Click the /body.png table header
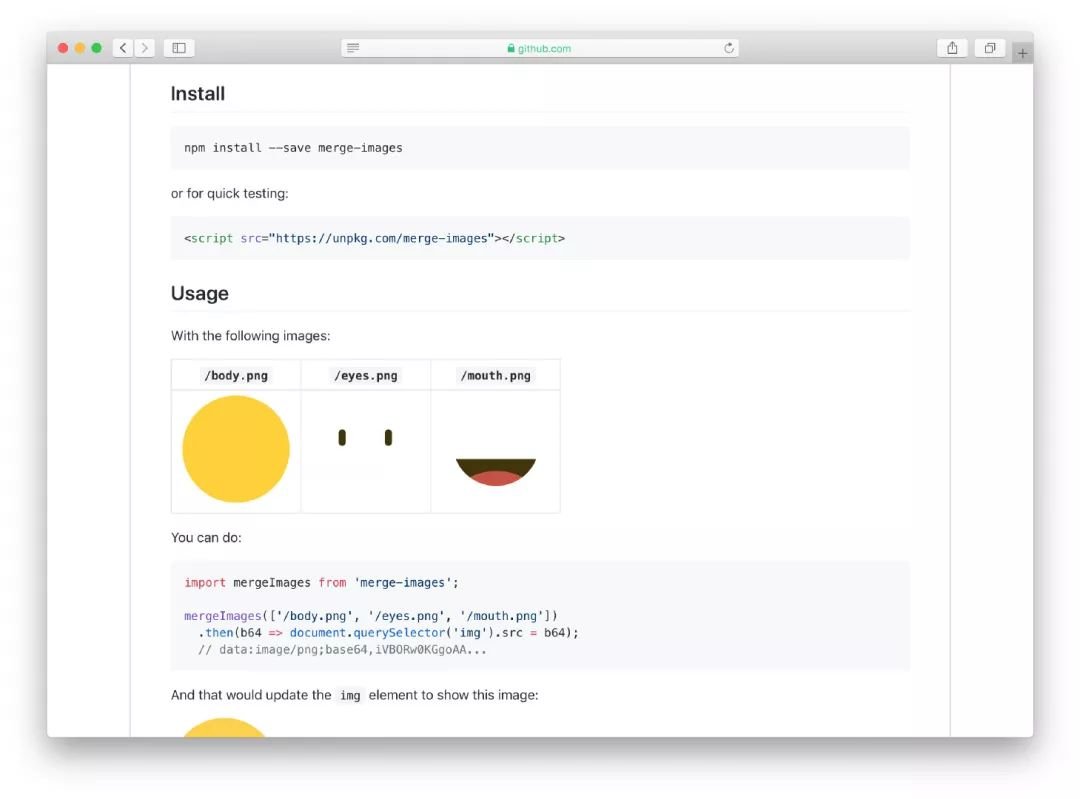Viewport: 1080px width, 799px height. coord(236,376)
